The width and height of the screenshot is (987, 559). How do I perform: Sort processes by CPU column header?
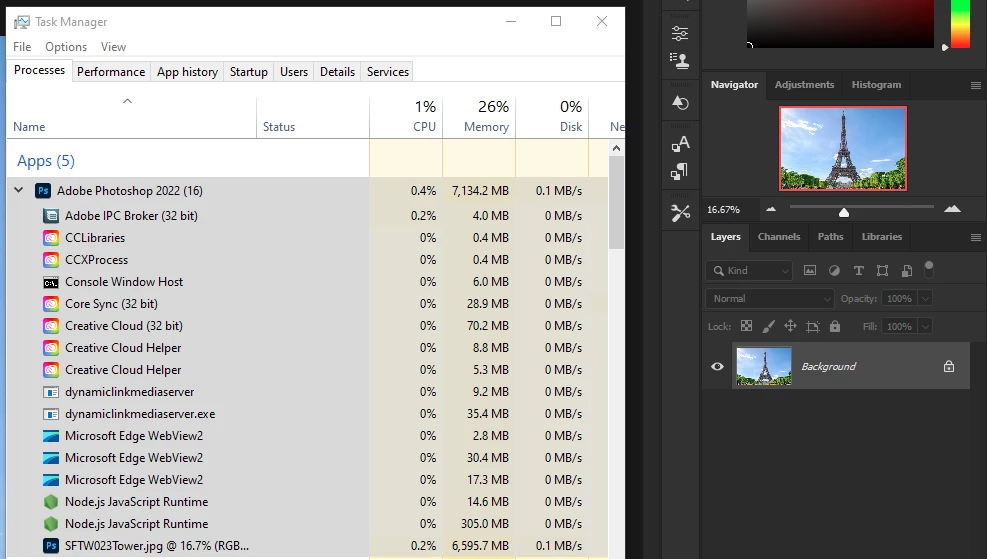point(407,117)
